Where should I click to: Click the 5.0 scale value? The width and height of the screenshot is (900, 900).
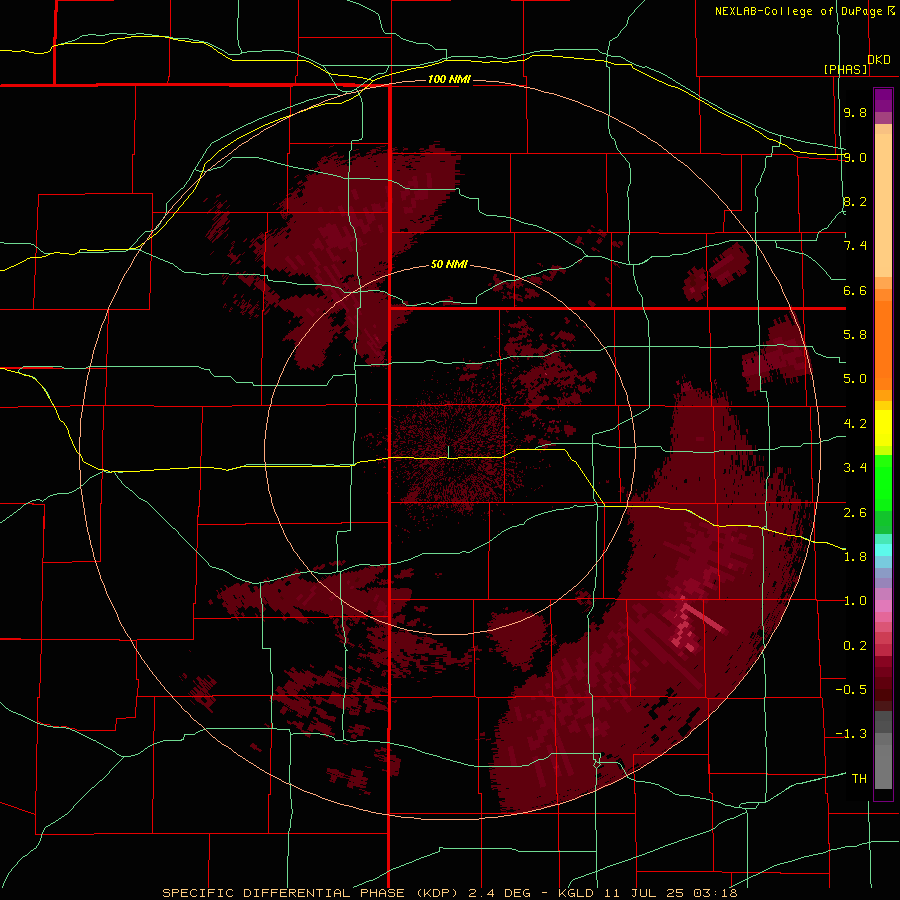855,379
